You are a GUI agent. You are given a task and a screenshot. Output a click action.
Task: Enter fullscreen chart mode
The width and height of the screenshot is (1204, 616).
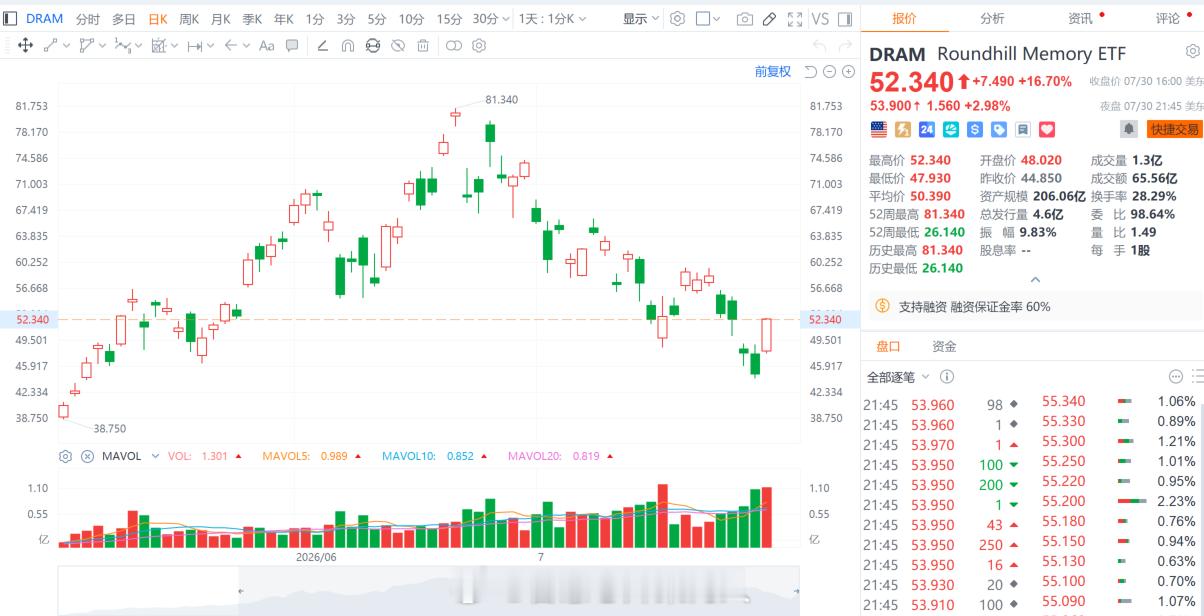(x=795, y=19)
